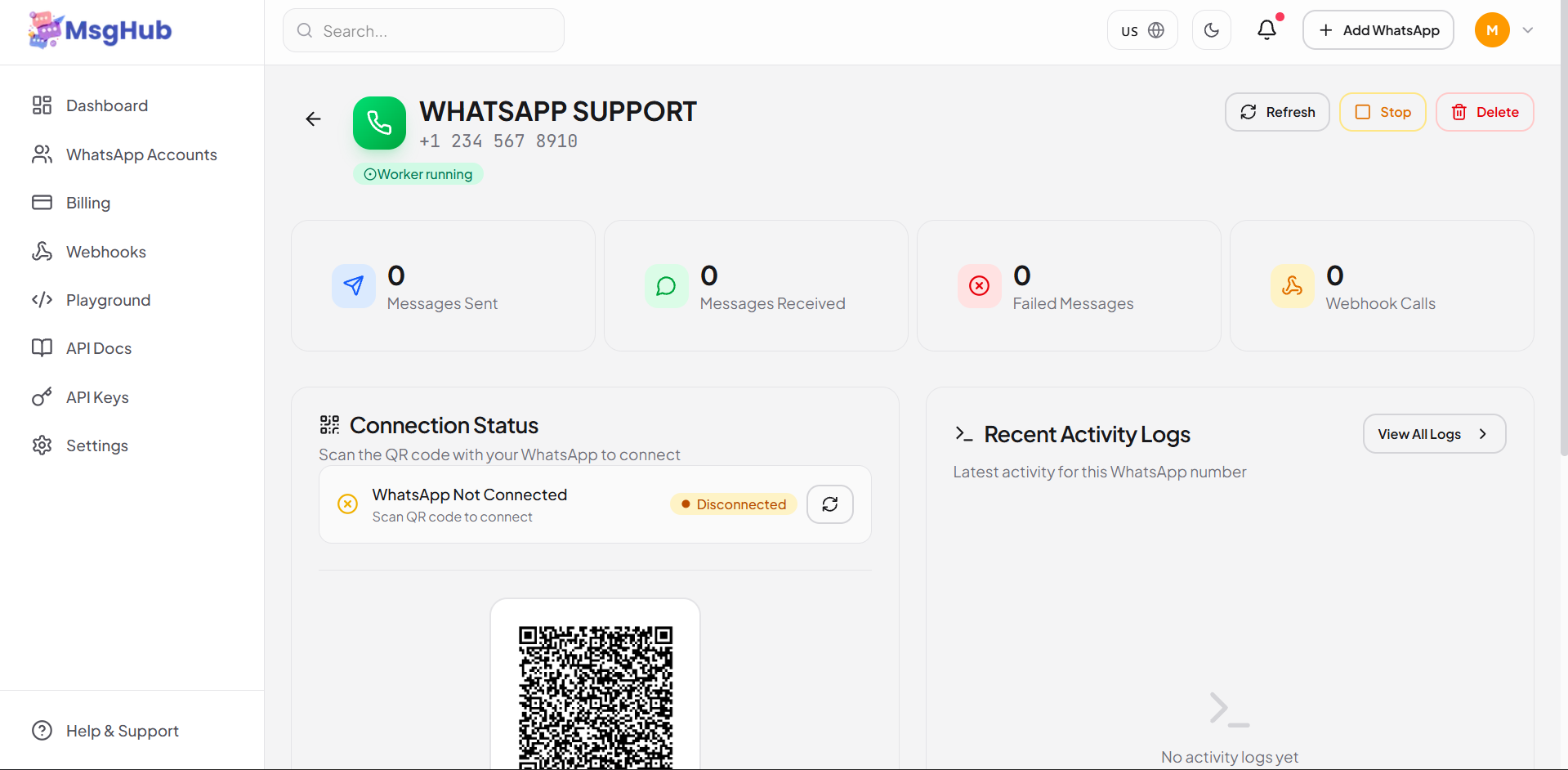This screenshot has width=1568, height=770.
Task: Click the Connection Status QR icon
Action: click(329, 424)
